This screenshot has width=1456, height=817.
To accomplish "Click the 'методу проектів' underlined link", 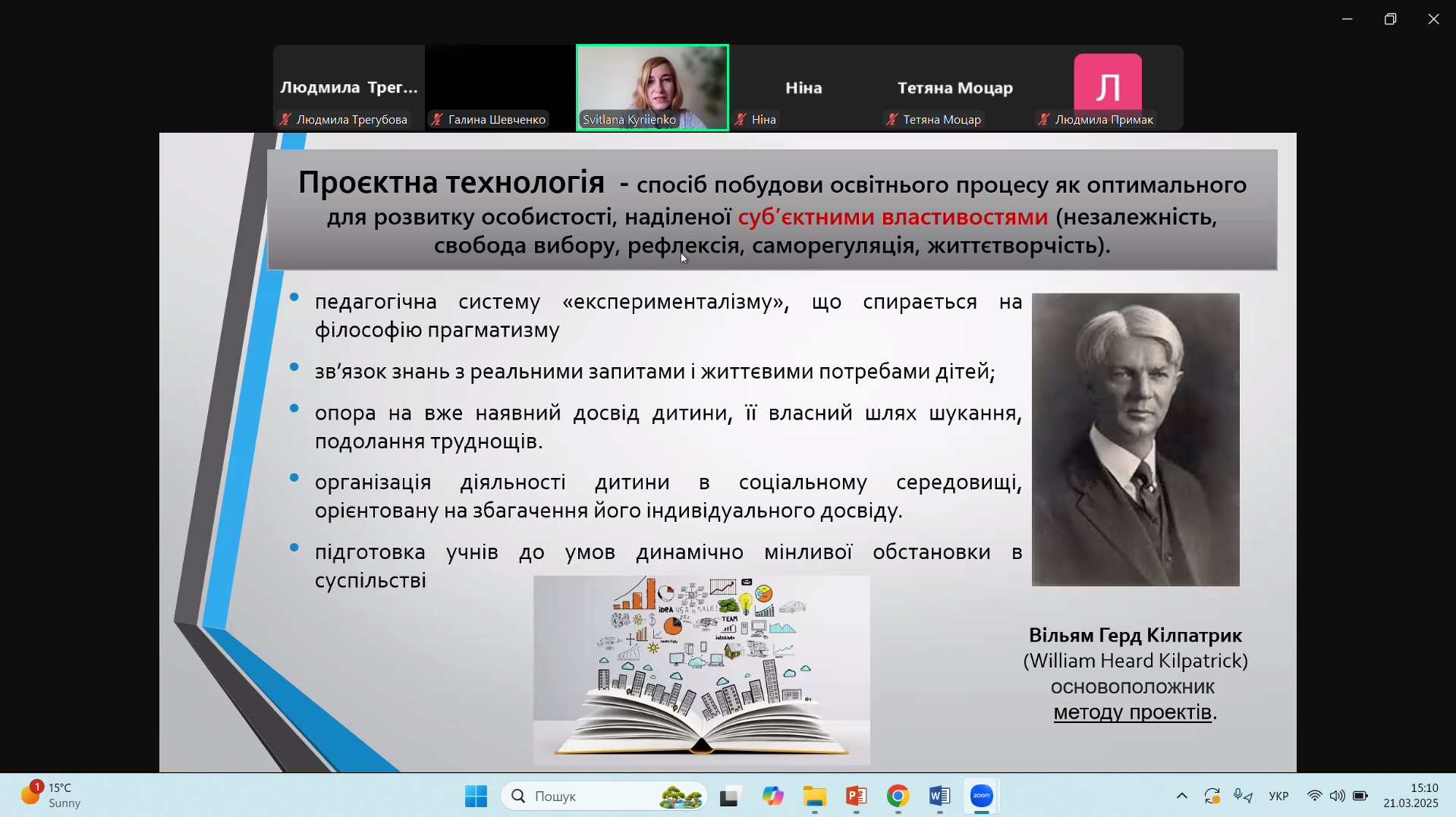I will [1132, 712].
